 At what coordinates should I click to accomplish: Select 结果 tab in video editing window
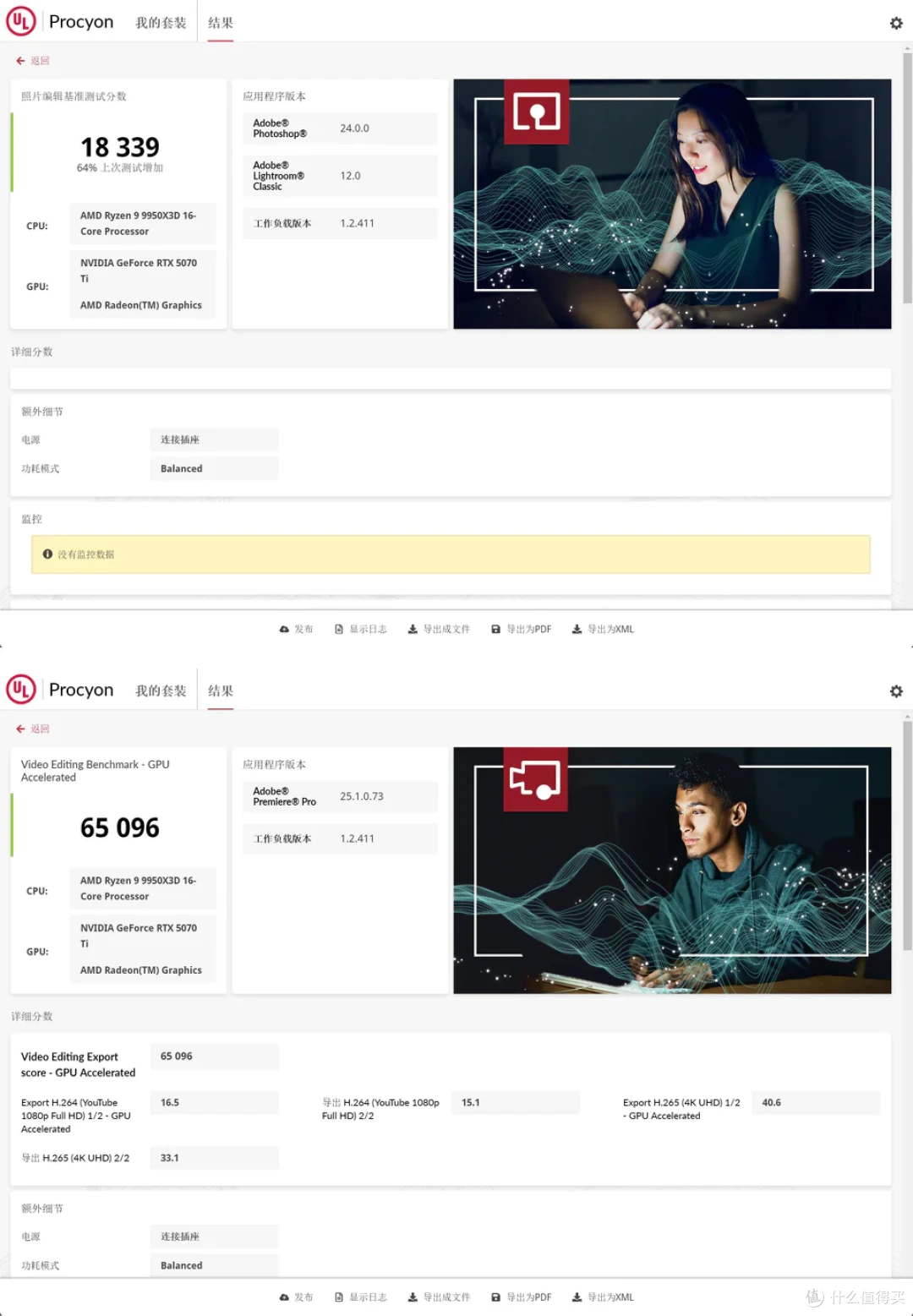pos(221,691)
